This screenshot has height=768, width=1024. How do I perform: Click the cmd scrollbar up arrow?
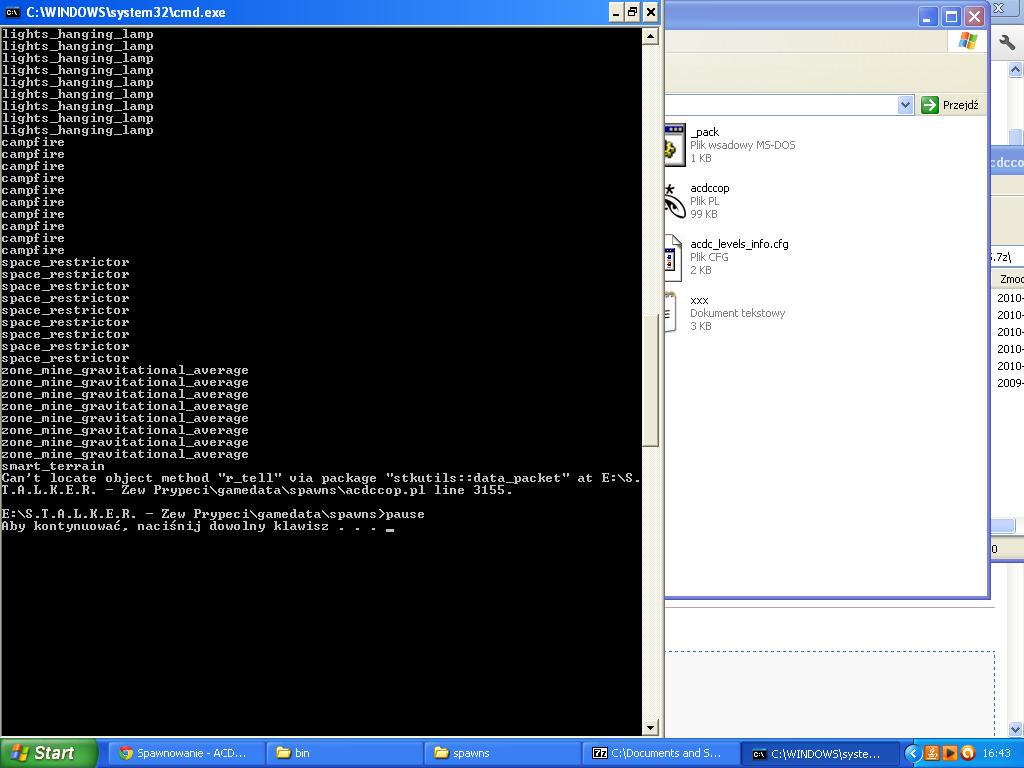(650, 36)
